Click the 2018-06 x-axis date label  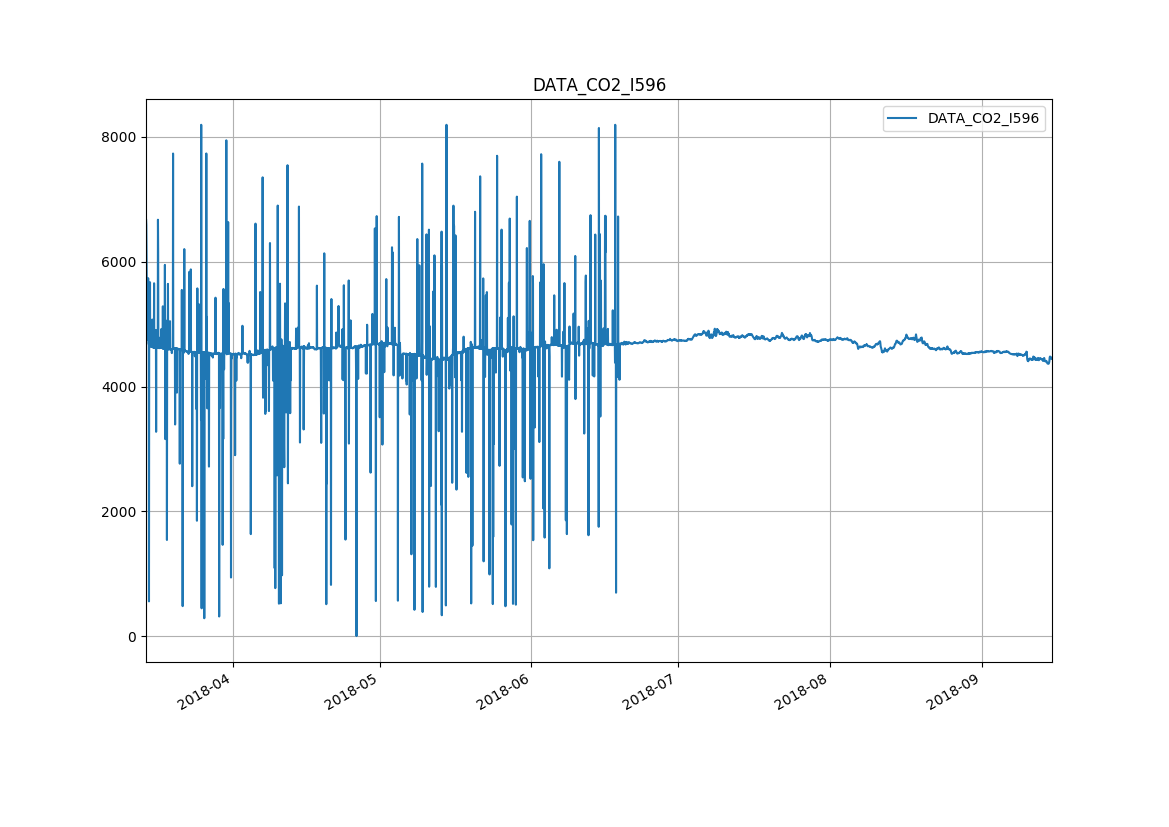click(504, 691)
